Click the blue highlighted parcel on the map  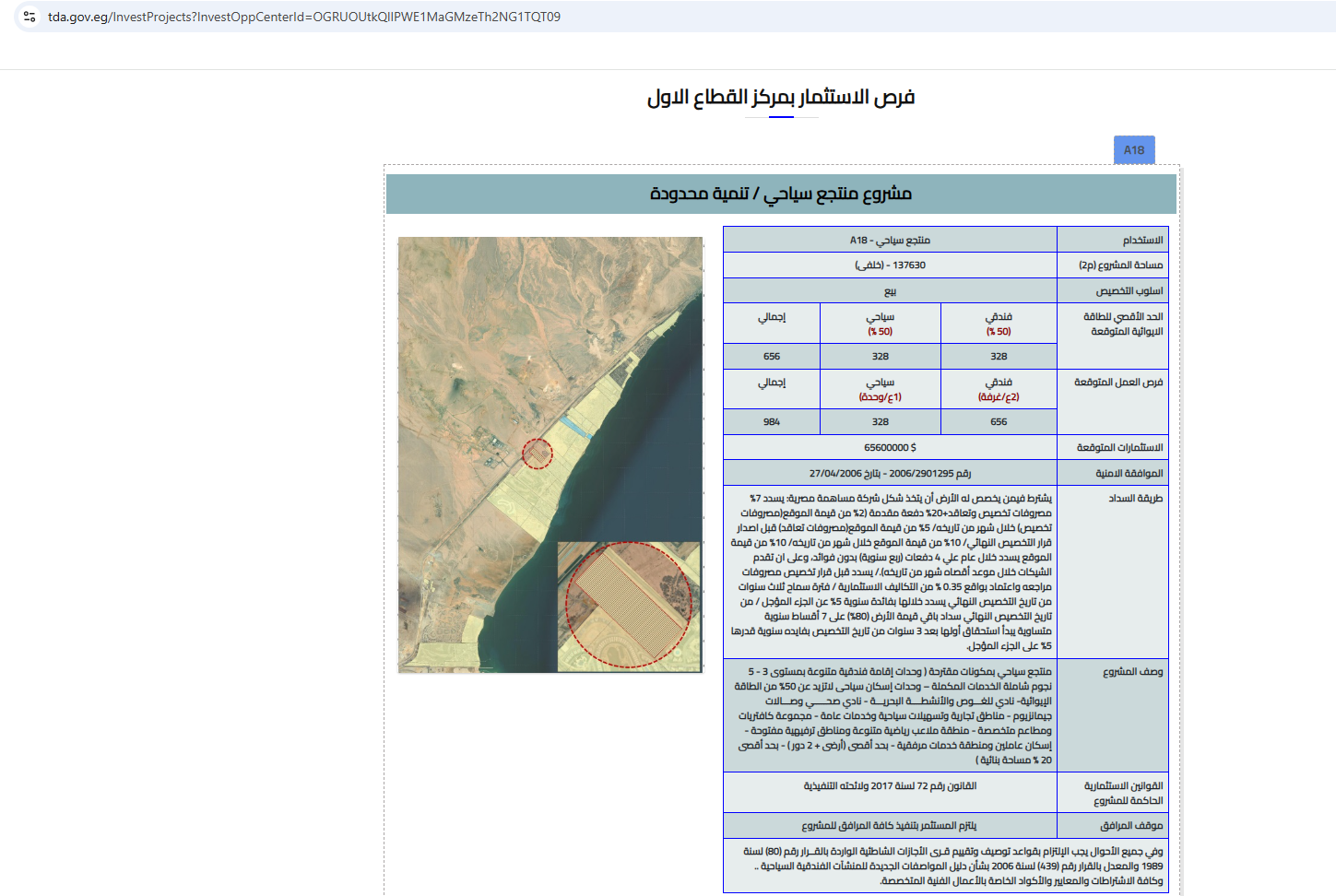[x=575, y=426]
